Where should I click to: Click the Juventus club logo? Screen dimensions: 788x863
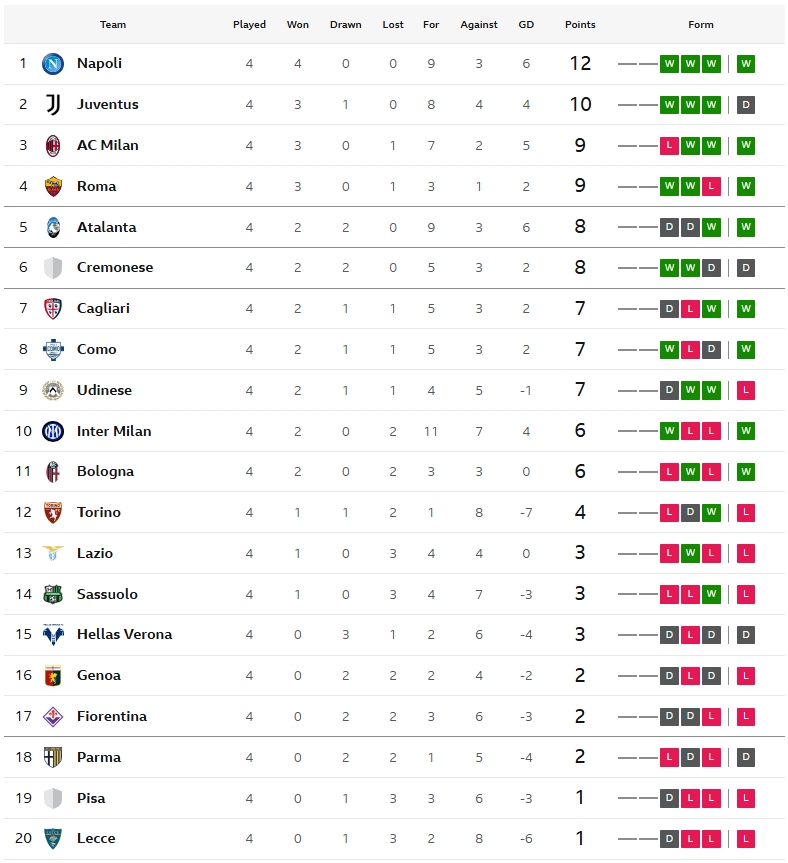pyautogui.click(x=53, y=105)
